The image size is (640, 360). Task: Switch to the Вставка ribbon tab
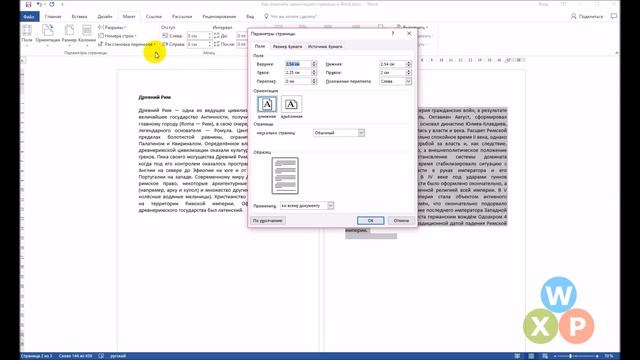[x=79, y=17]
